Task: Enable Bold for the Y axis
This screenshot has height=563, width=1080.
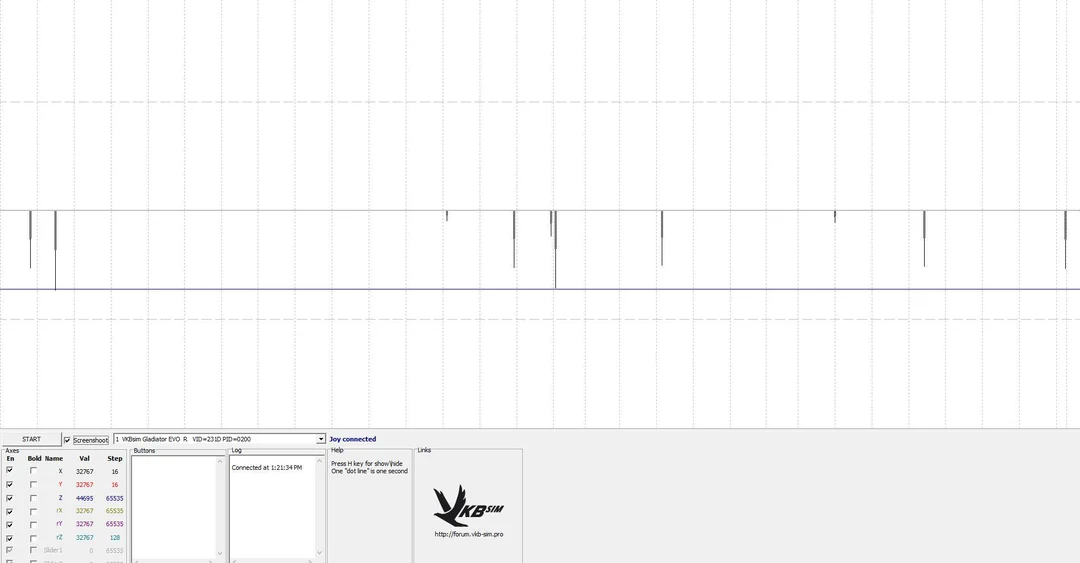Action: pos(33,484)
